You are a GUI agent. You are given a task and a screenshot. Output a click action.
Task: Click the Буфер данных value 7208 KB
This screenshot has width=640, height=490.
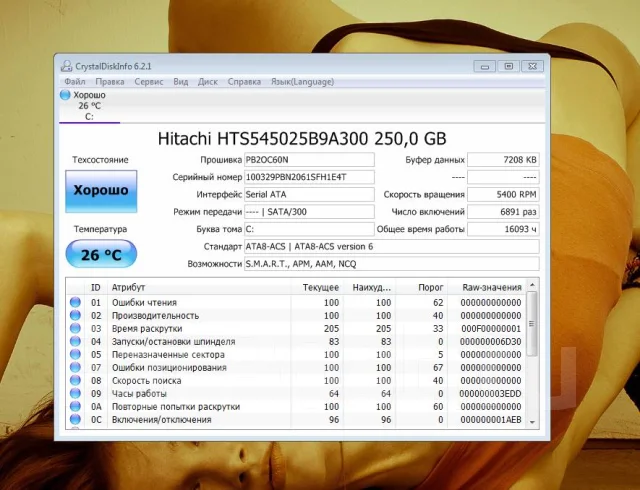pos(503,160)
